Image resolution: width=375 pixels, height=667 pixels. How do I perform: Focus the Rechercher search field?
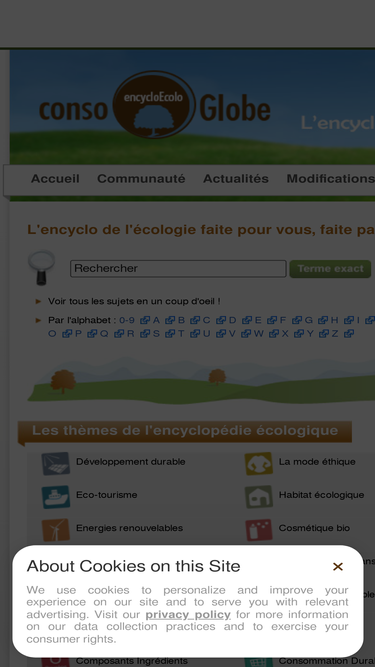(x=178, y=268)
